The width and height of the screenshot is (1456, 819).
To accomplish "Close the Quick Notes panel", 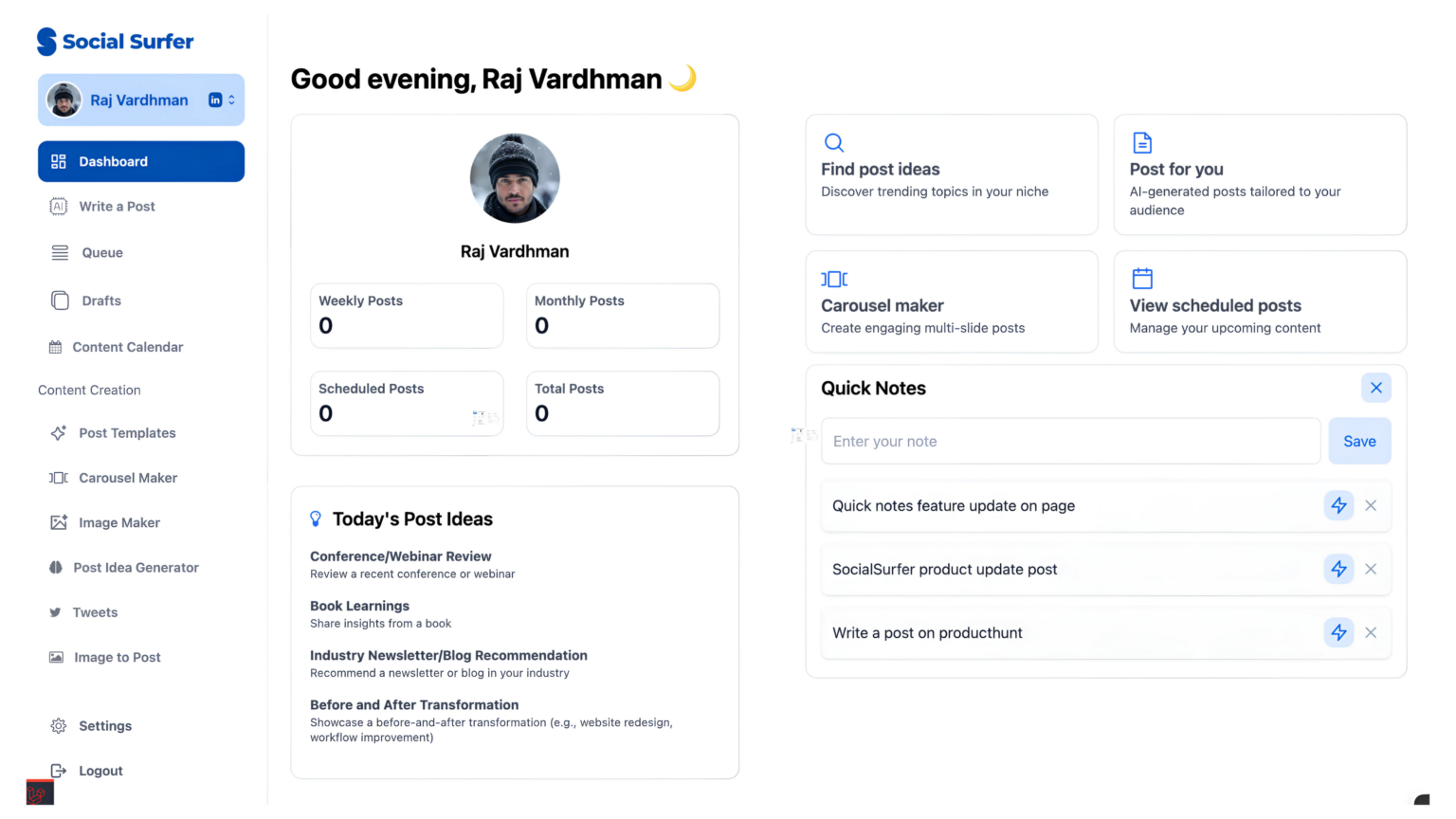I will coord(1376,388).
